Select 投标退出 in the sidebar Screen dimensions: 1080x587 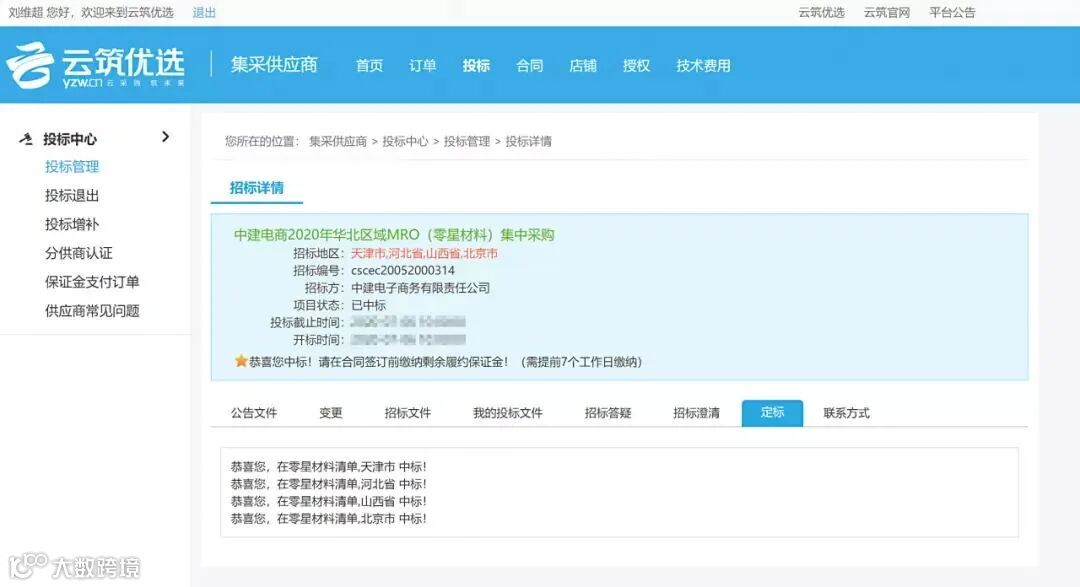click(x=72, y=196)
